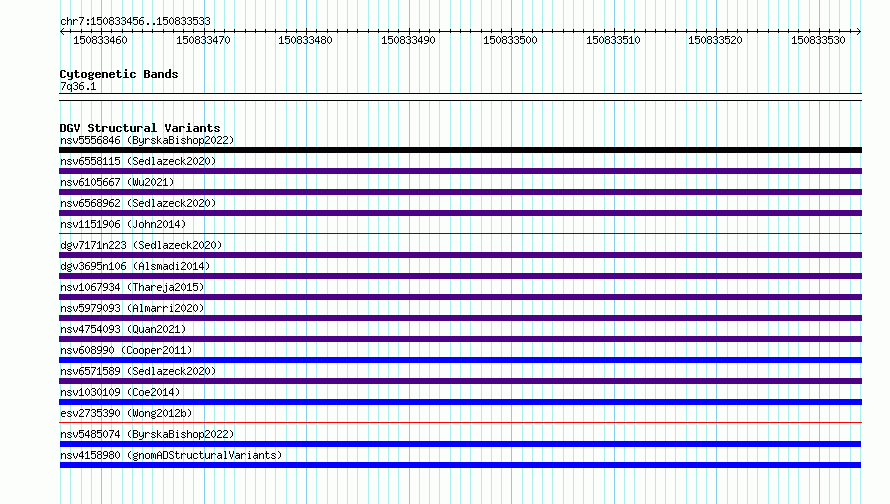Click the purple nsv6105667 variant bar
The height and width of the screenshot is (504, 890).
(x=460, y=192)
